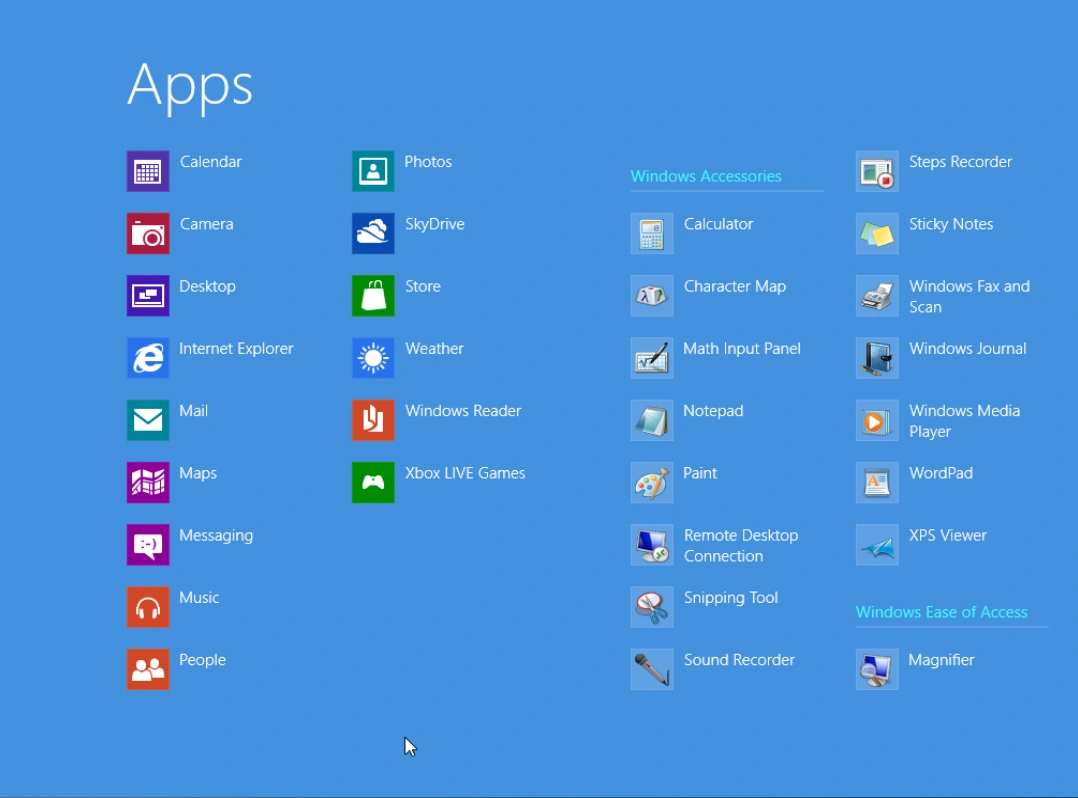
Task: Click the "Steps Recorder" label
Action: (x=960, y=162)
